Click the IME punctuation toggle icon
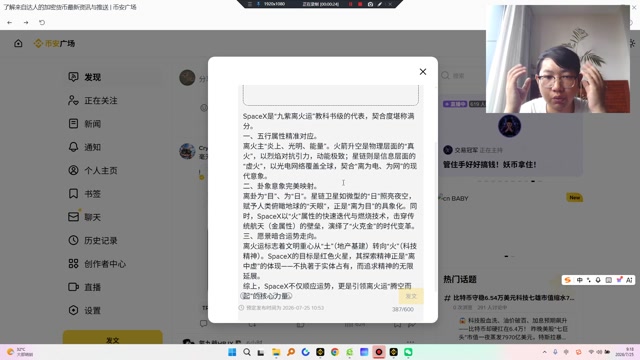 click(589, 280)
